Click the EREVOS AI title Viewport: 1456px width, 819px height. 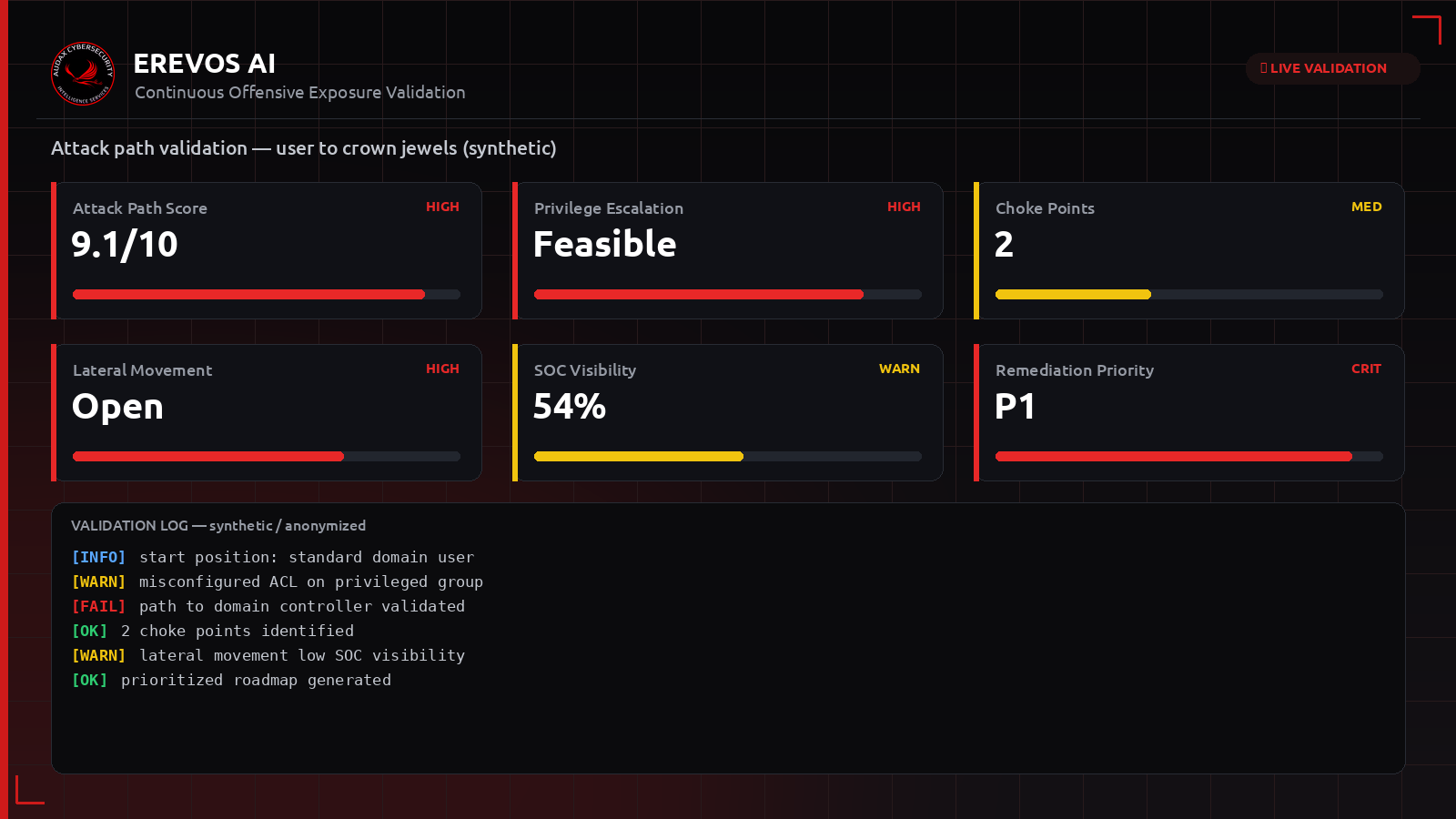204,64
